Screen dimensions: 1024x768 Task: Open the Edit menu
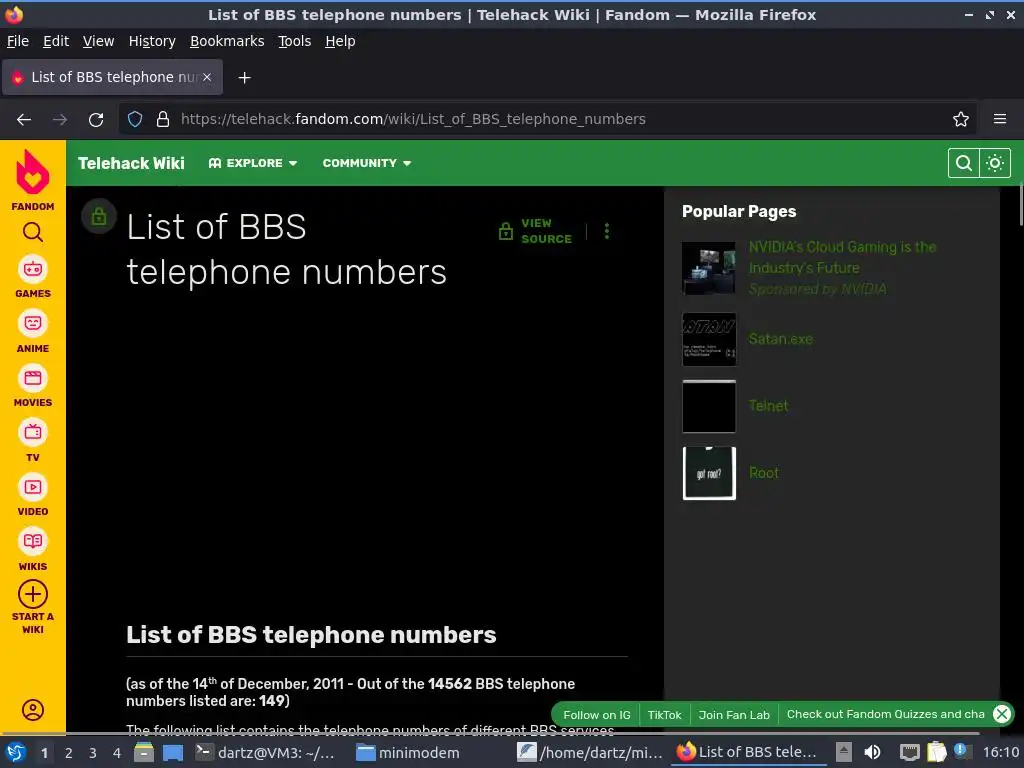pos(56,41)
